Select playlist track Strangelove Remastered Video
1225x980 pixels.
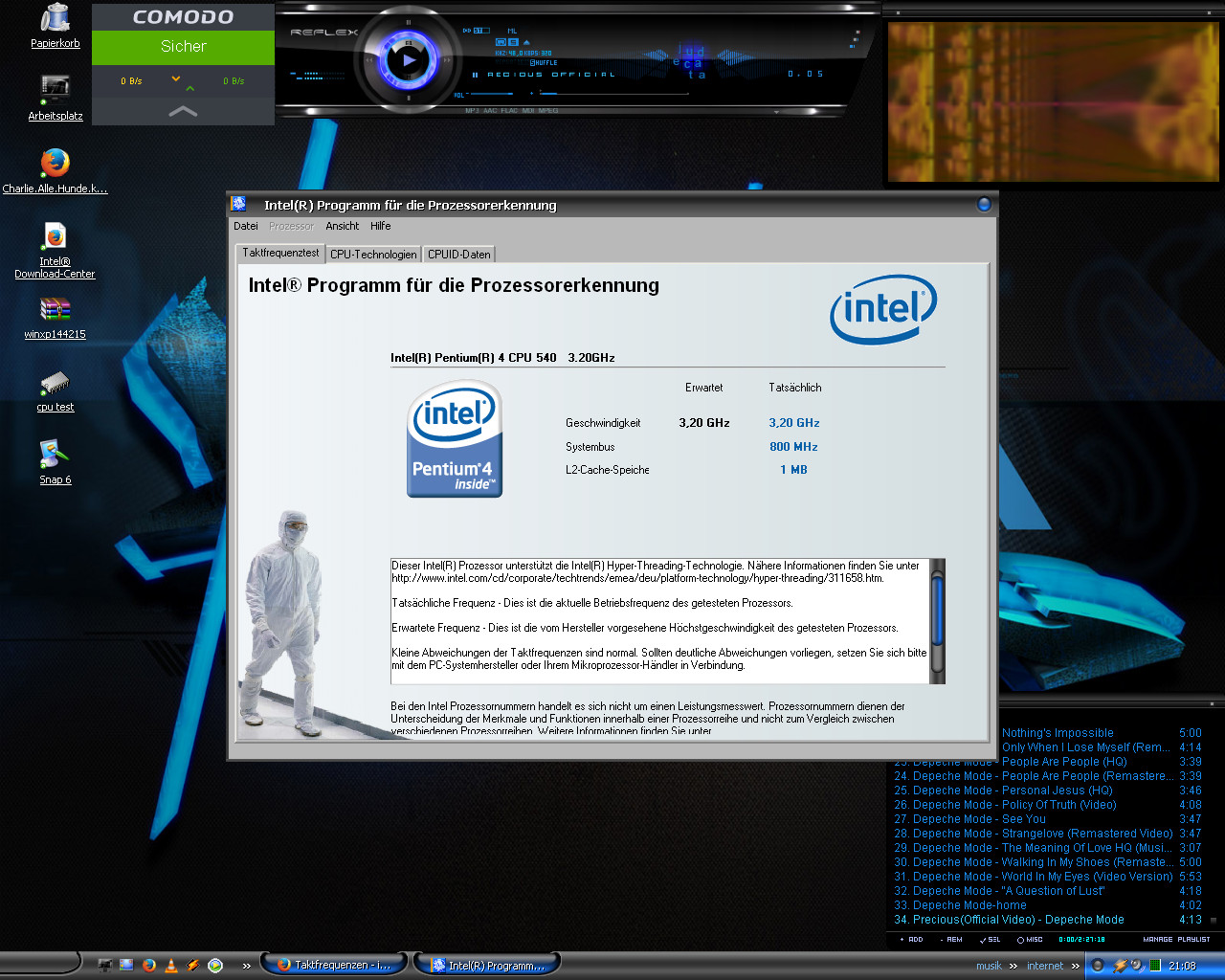coord(1047,834)
